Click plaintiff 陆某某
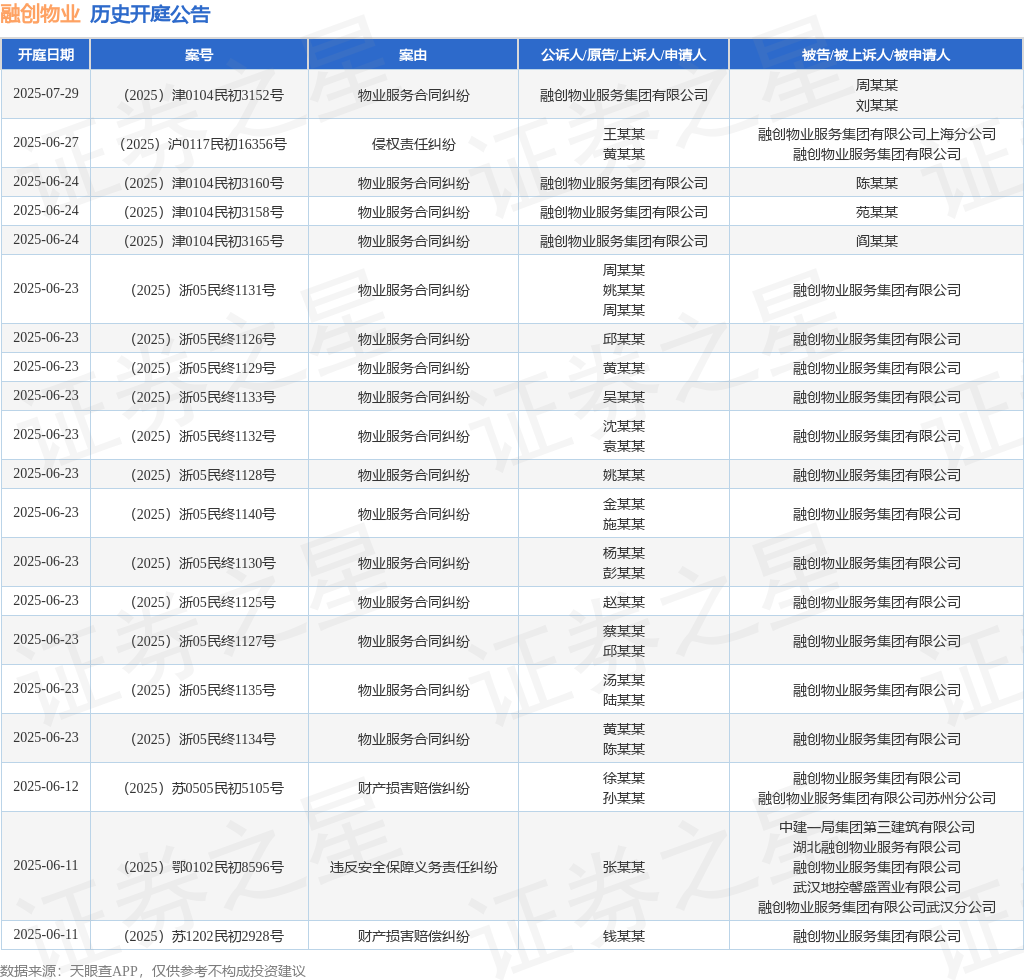 624,700
